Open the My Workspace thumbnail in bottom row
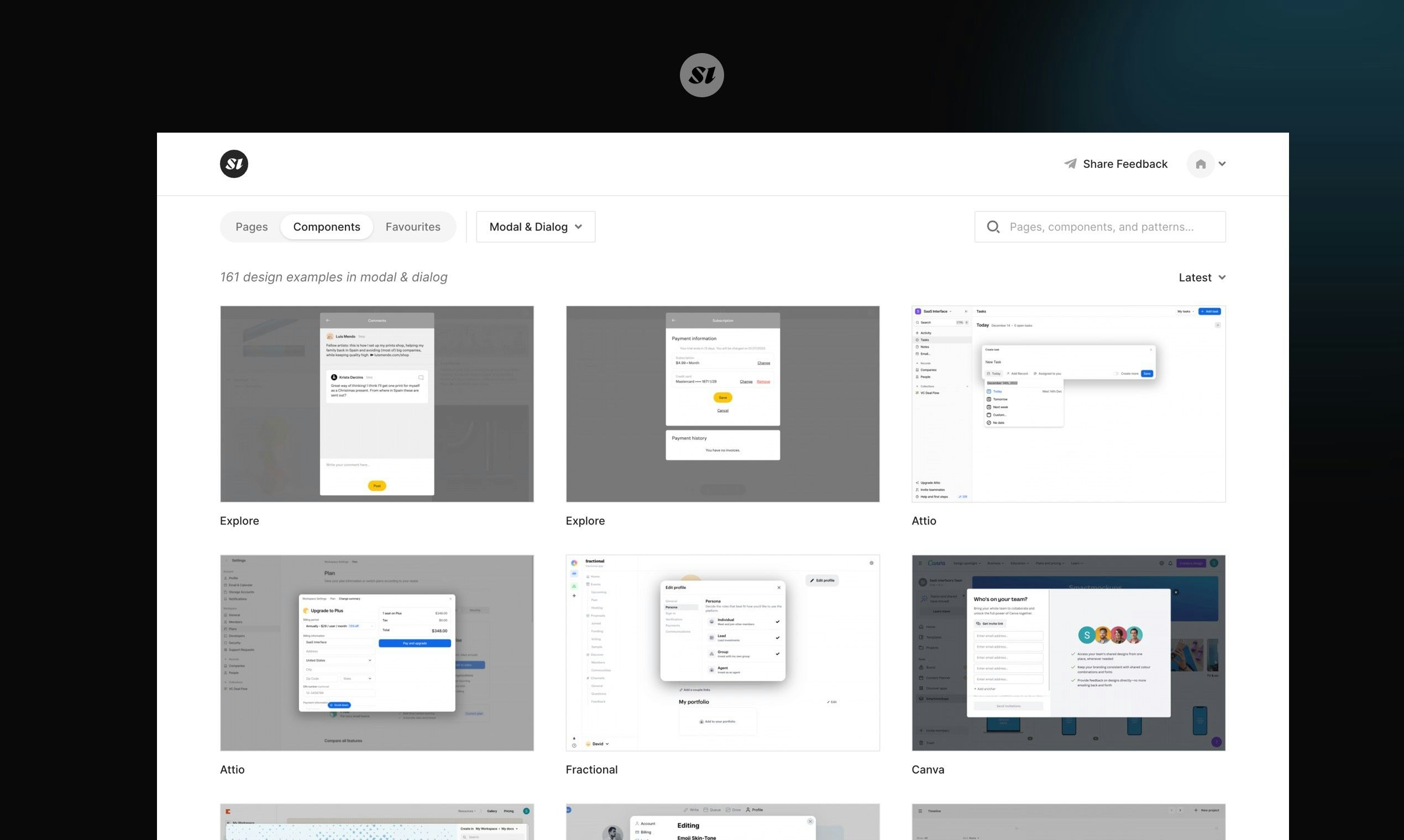 click(377, 822)
